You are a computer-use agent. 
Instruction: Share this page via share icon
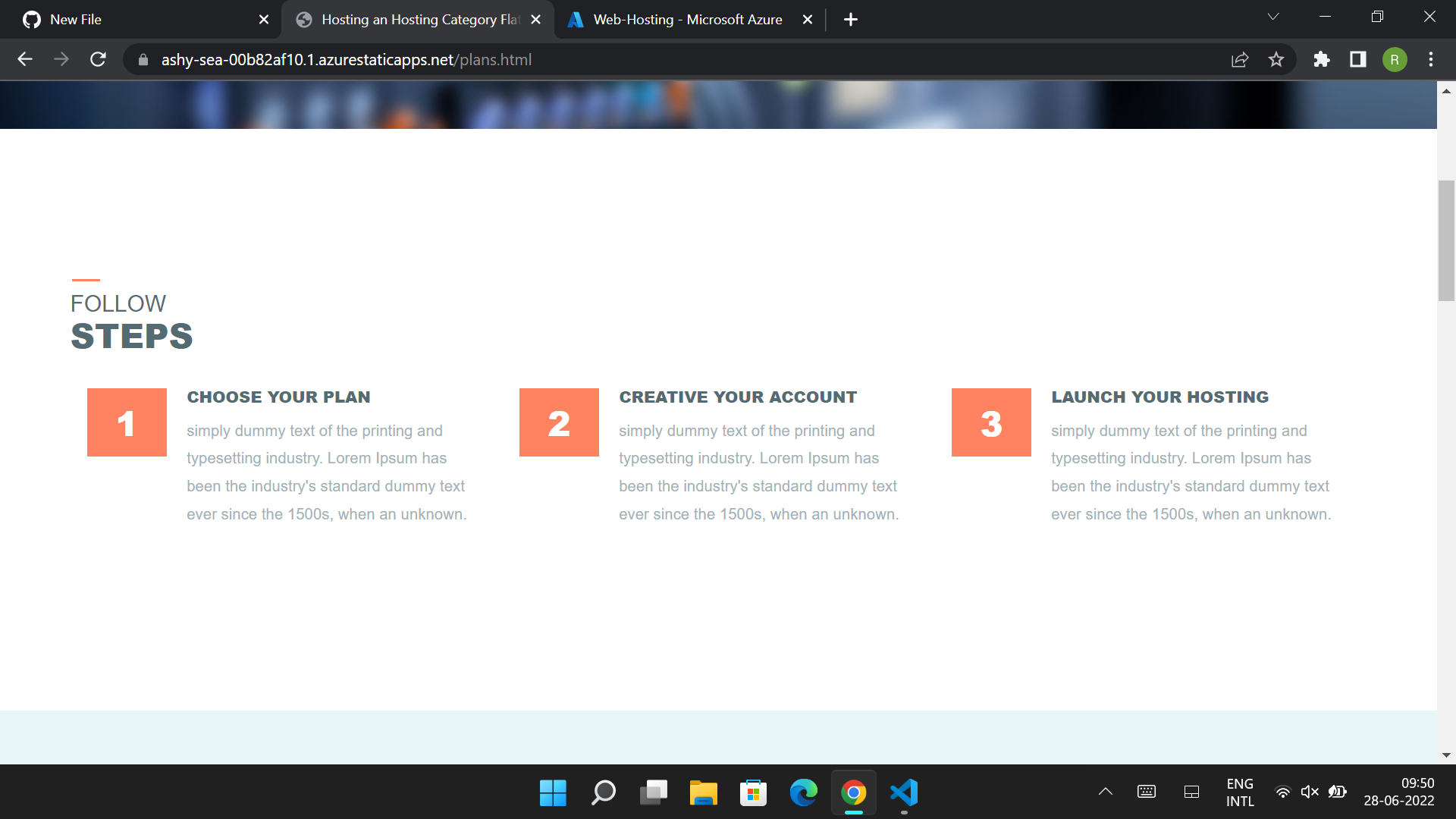[x=1240, y=59]
